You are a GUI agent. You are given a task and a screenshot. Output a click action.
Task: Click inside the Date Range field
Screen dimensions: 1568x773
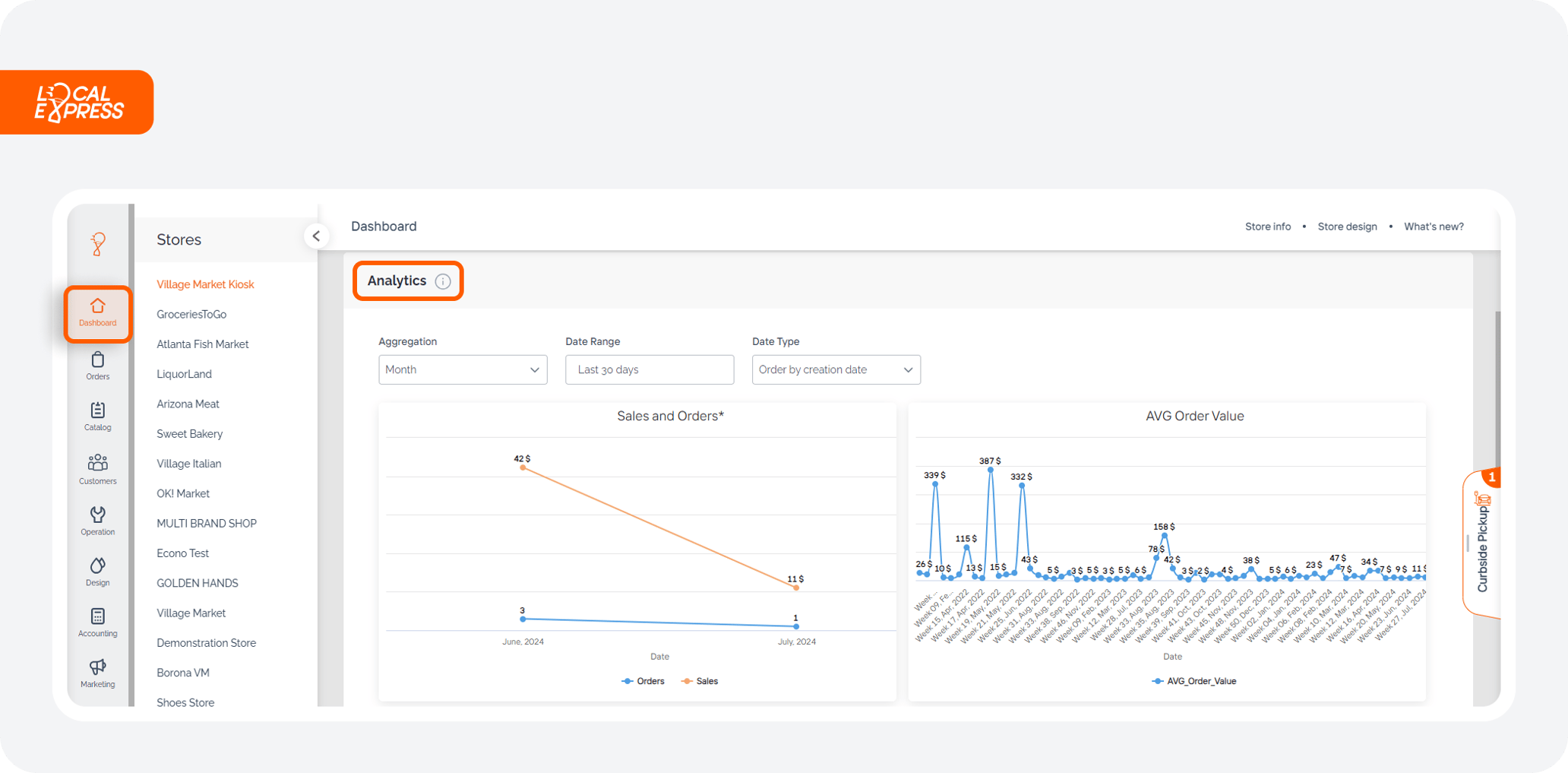coord(649,369)
